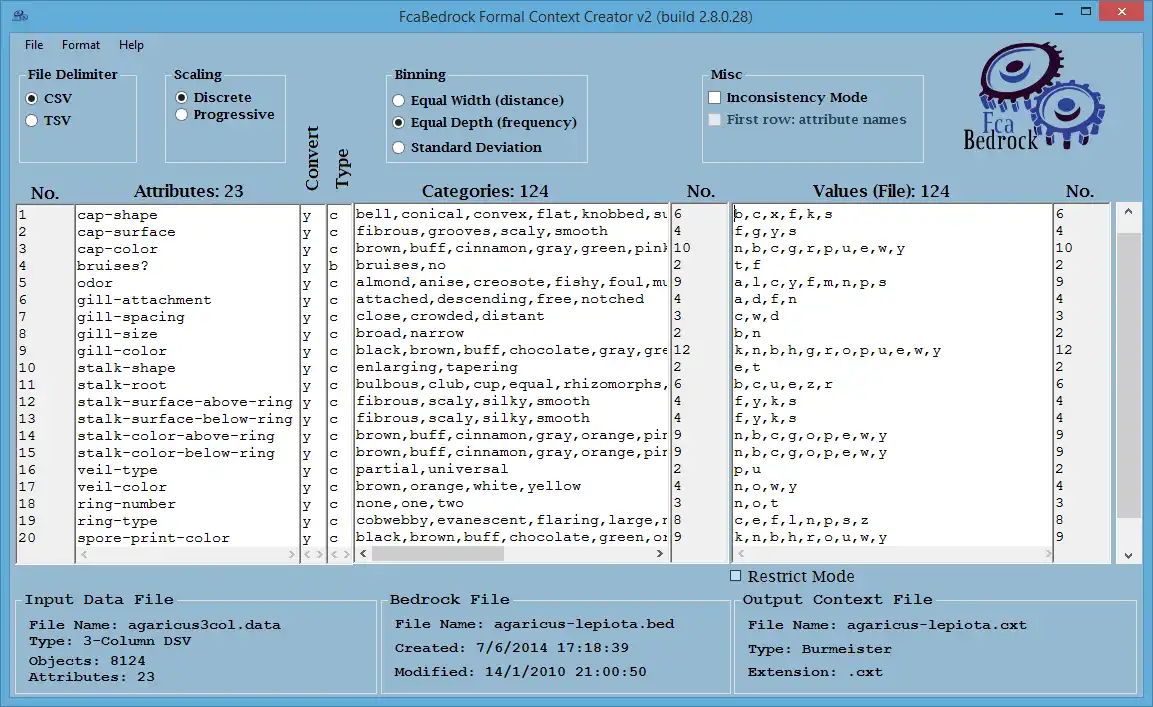Screen dimensions: 1153x707
Task: Click categories row 'none,one,two'
Action: point(410,503)
